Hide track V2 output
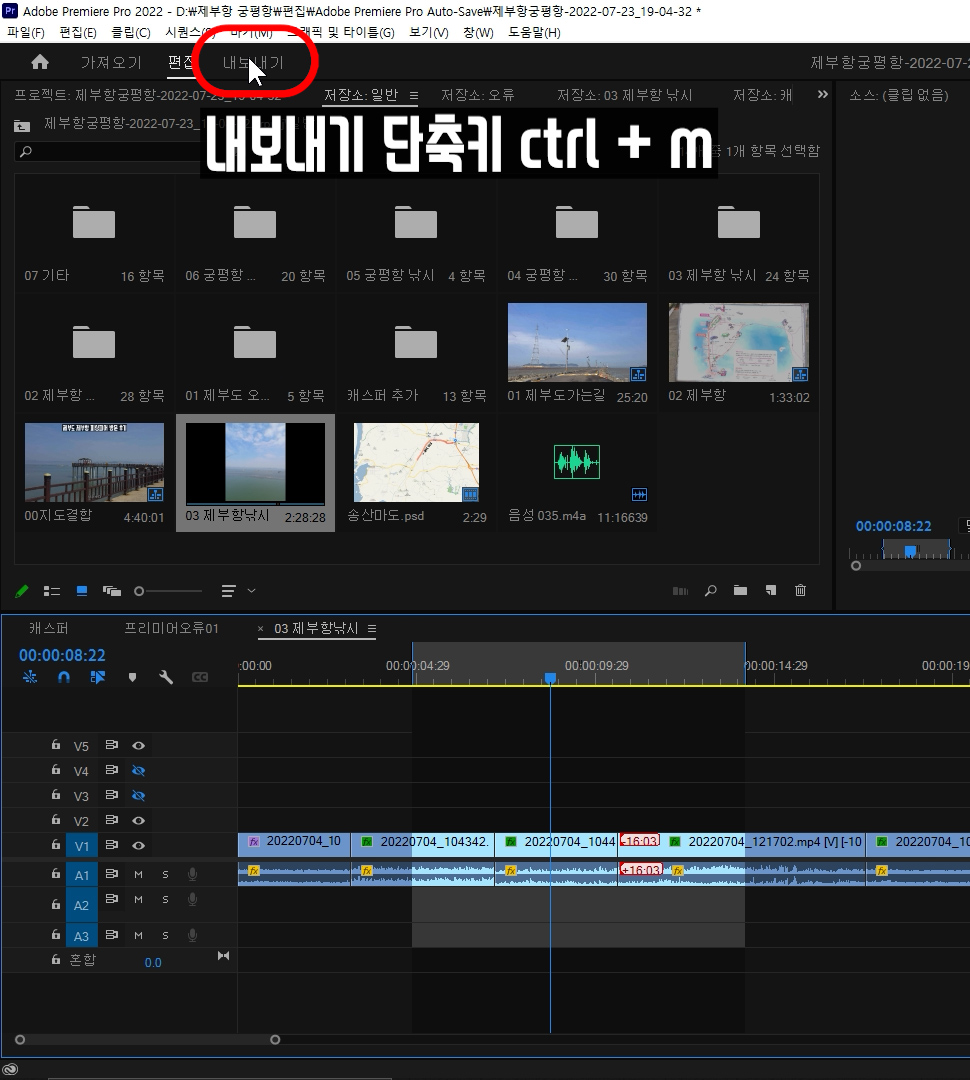Screen dimensions: 970x1080 point(138,820)
